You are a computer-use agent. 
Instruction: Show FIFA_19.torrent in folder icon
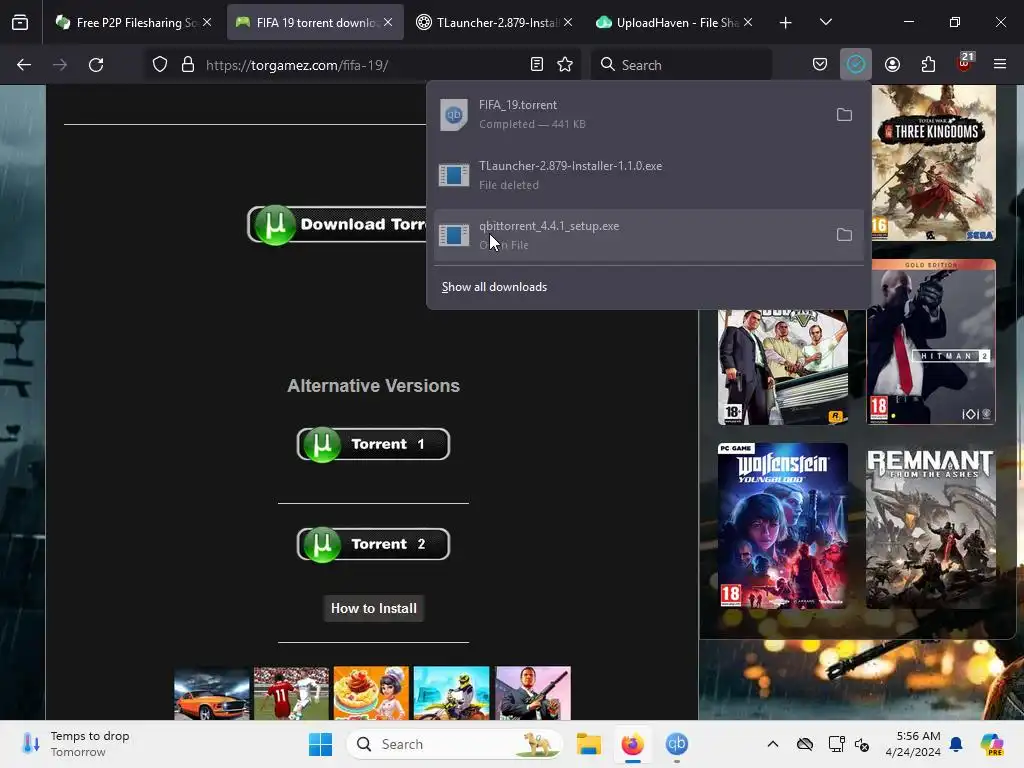point(844,114)
